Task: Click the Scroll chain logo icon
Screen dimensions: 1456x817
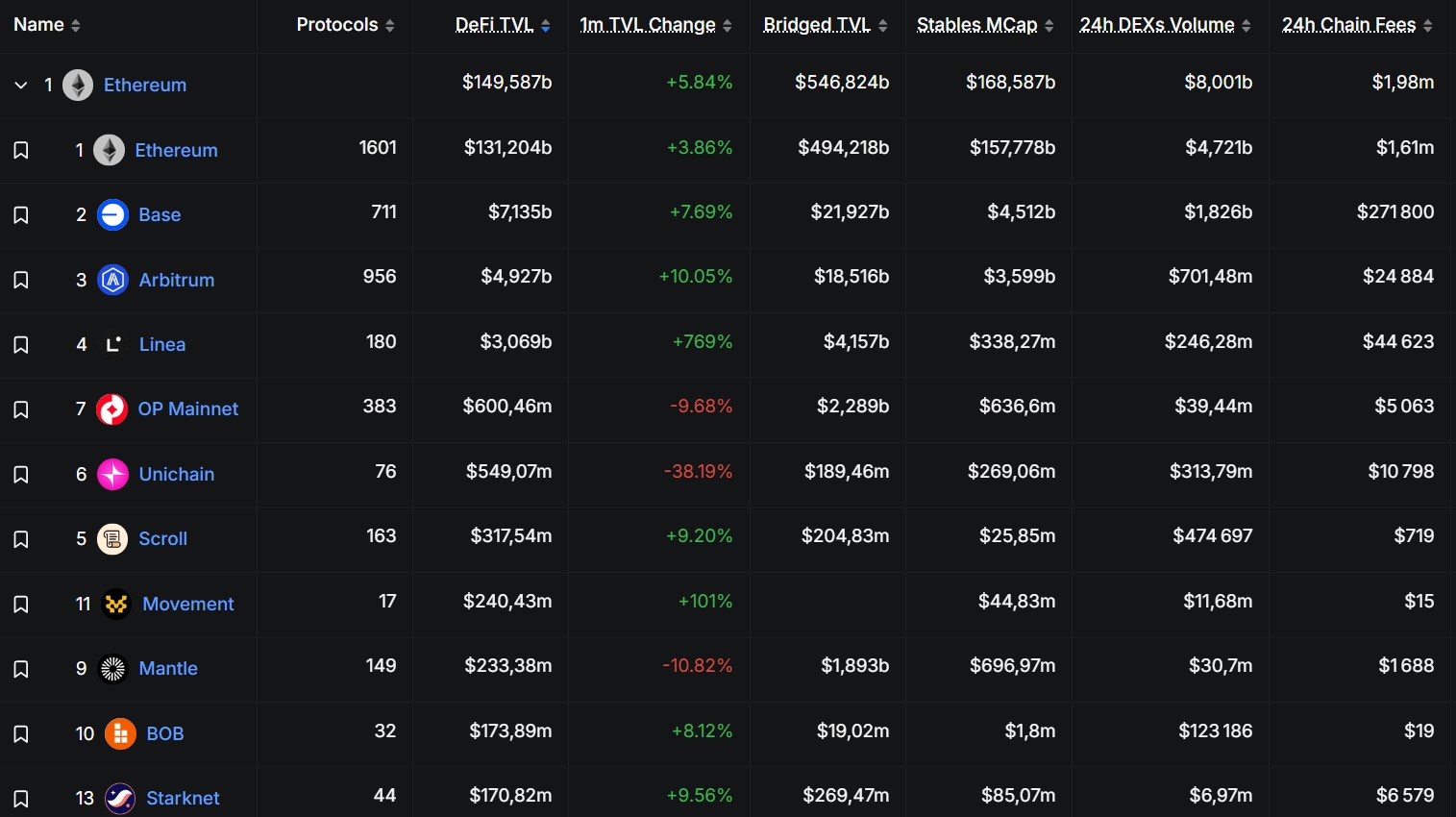Action: point(112,539)
